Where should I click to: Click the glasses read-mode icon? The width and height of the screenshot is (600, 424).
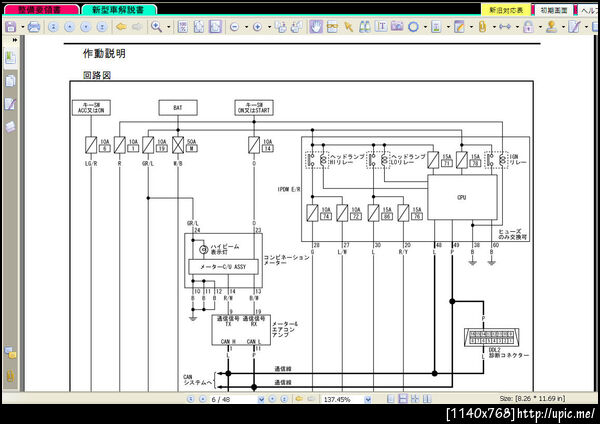[332, 27]
